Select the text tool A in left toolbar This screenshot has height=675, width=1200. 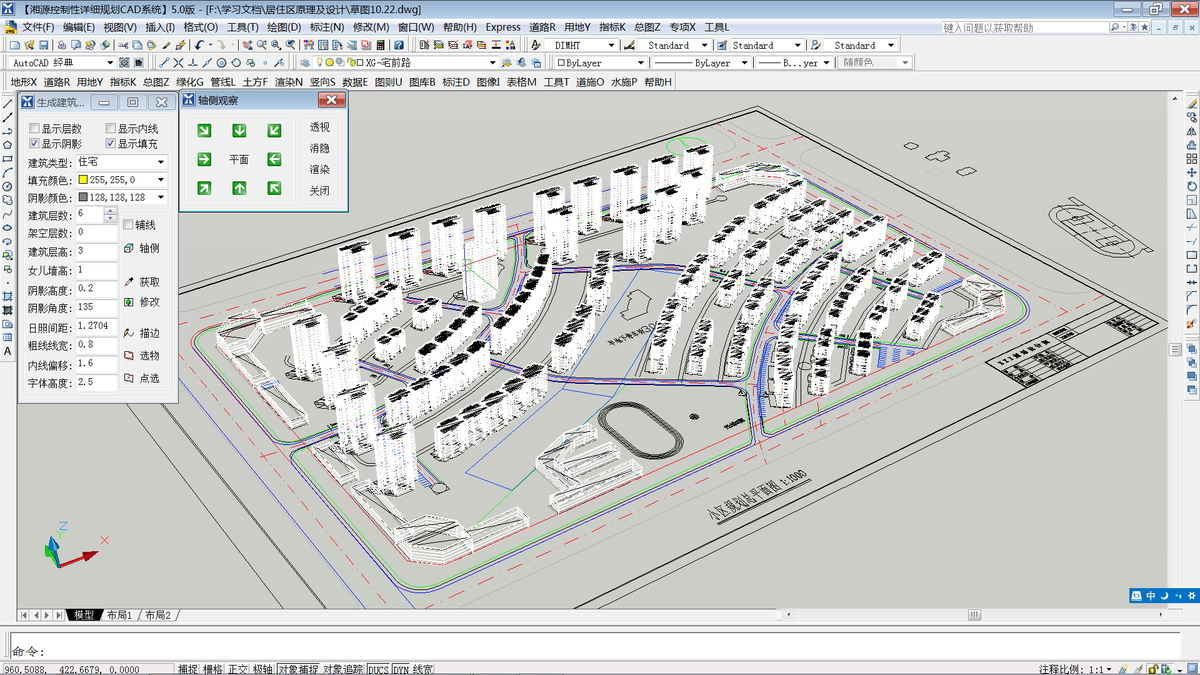[x=7, y=352]
